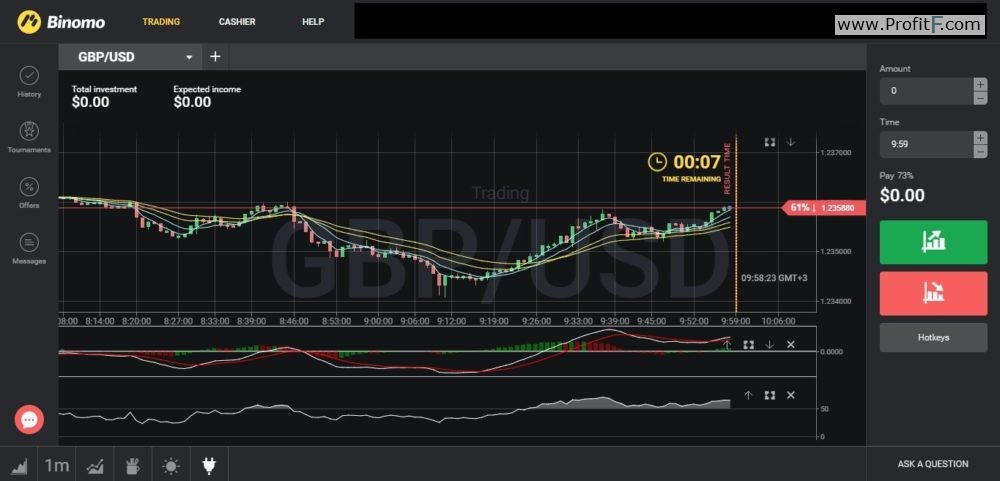
Task: Click the 9:59:00 time axis label
Action: [735, 321]
